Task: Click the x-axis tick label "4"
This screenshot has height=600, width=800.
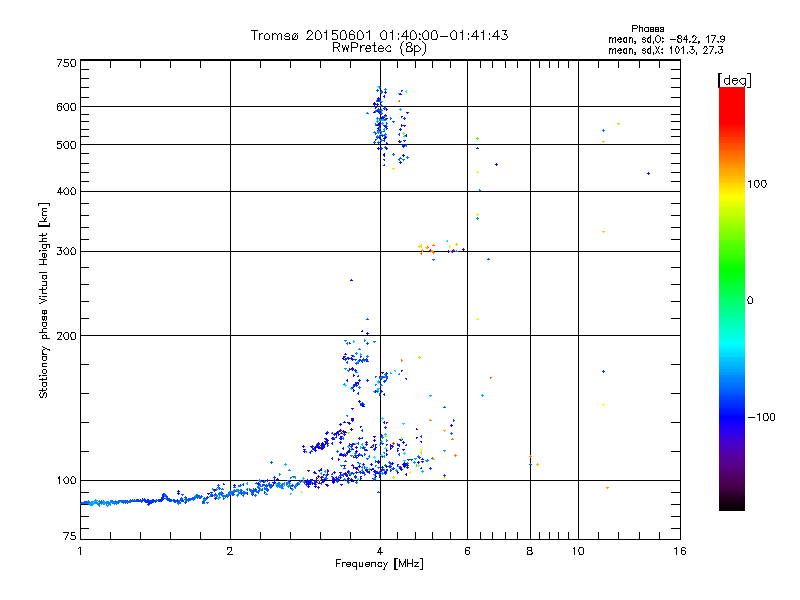Action: click(380, 551)
